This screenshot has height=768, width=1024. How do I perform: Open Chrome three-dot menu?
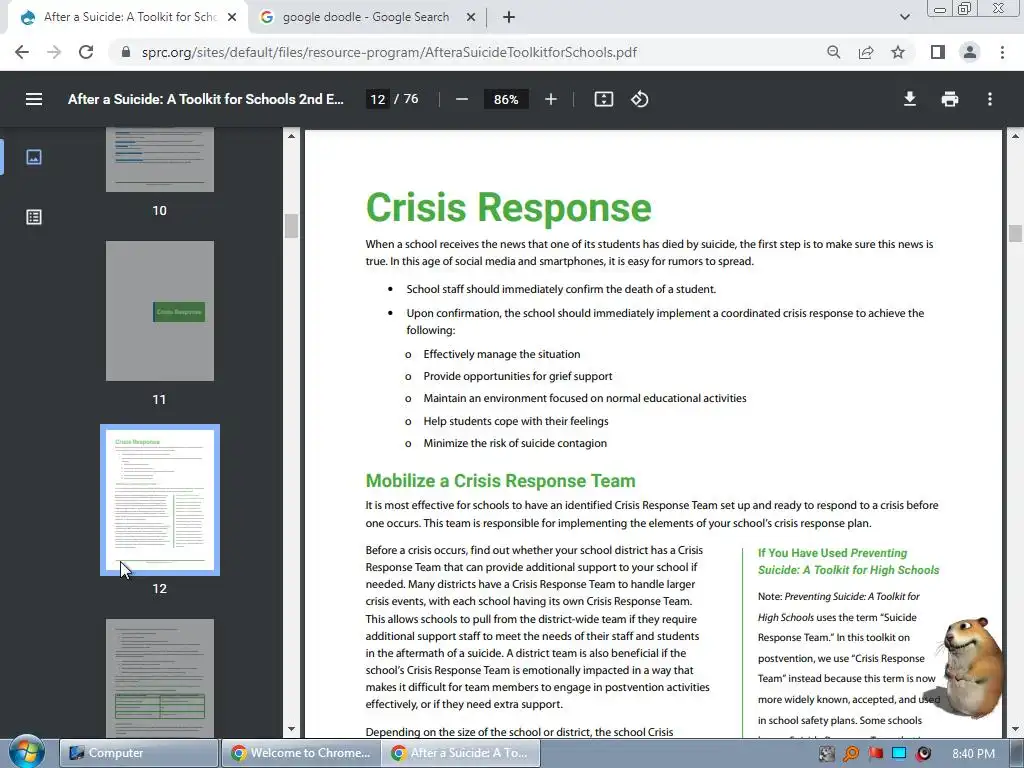pyautogui.click(x=1002, y=52)
